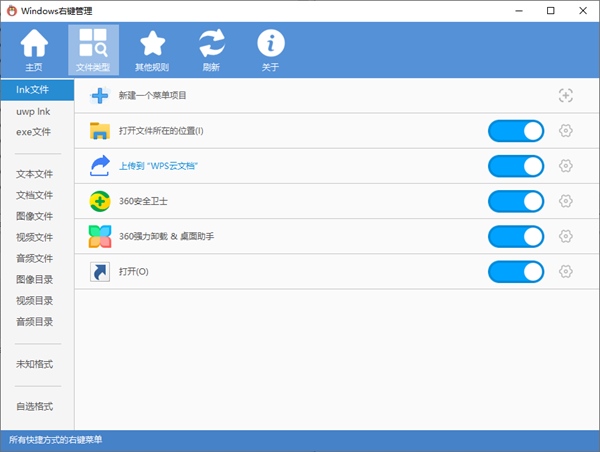Open settings gear for 打开文件所在的位置(I)

pyautogui.click(x=566, y=131)
